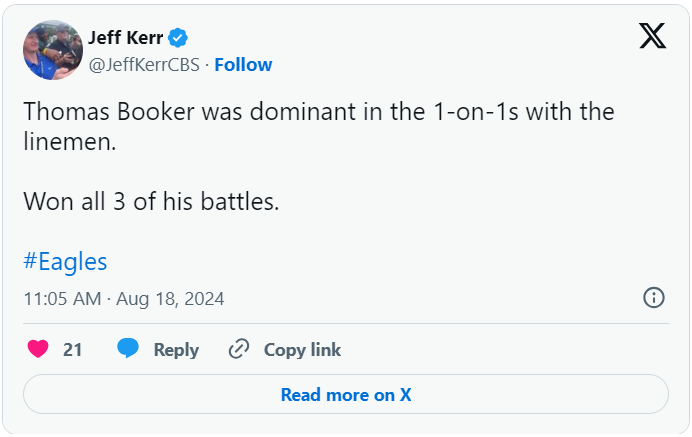Follow the @JeffKerrCBS account
Screen dimensions: 692x437
pyautogui.click(x=243, y=65)
